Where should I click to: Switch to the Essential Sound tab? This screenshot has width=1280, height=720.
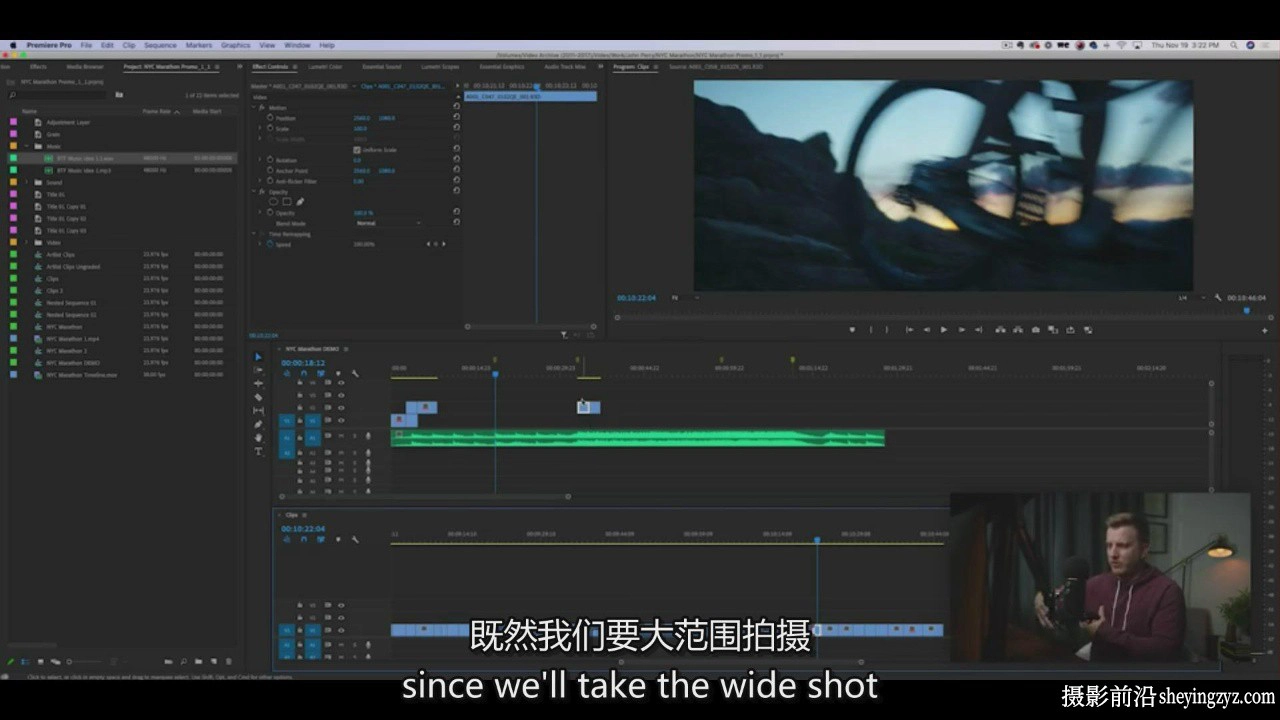tap(381, 67)
